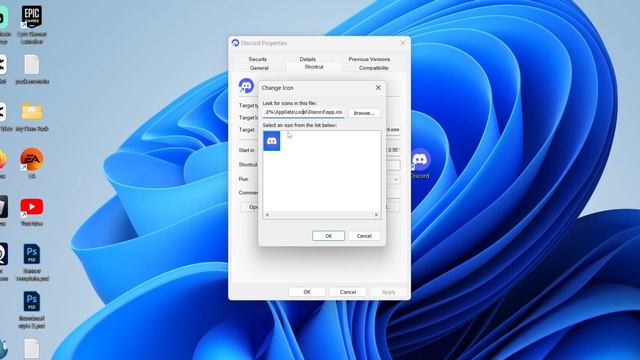Select the YouTube desktop shortcut icon
This screenshot has width=640, height=360.
[x=32, y=211]
